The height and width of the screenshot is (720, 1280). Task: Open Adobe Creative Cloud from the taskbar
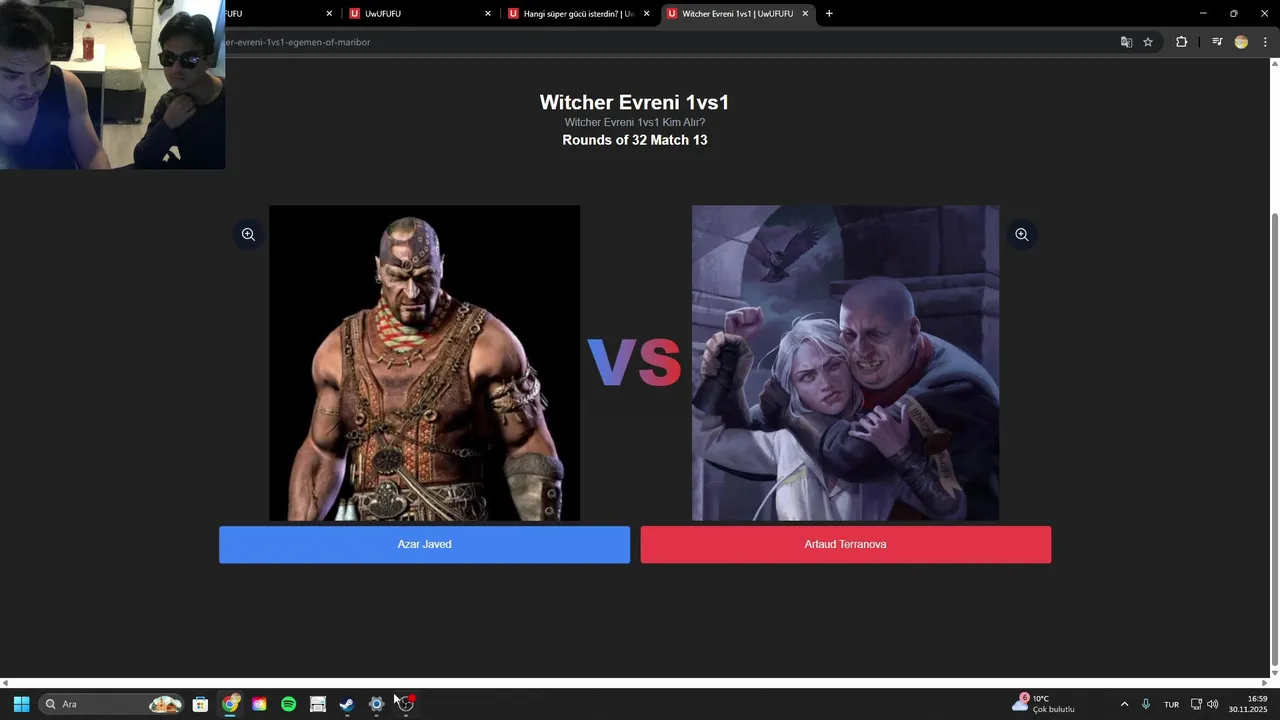tap(259, 704)
